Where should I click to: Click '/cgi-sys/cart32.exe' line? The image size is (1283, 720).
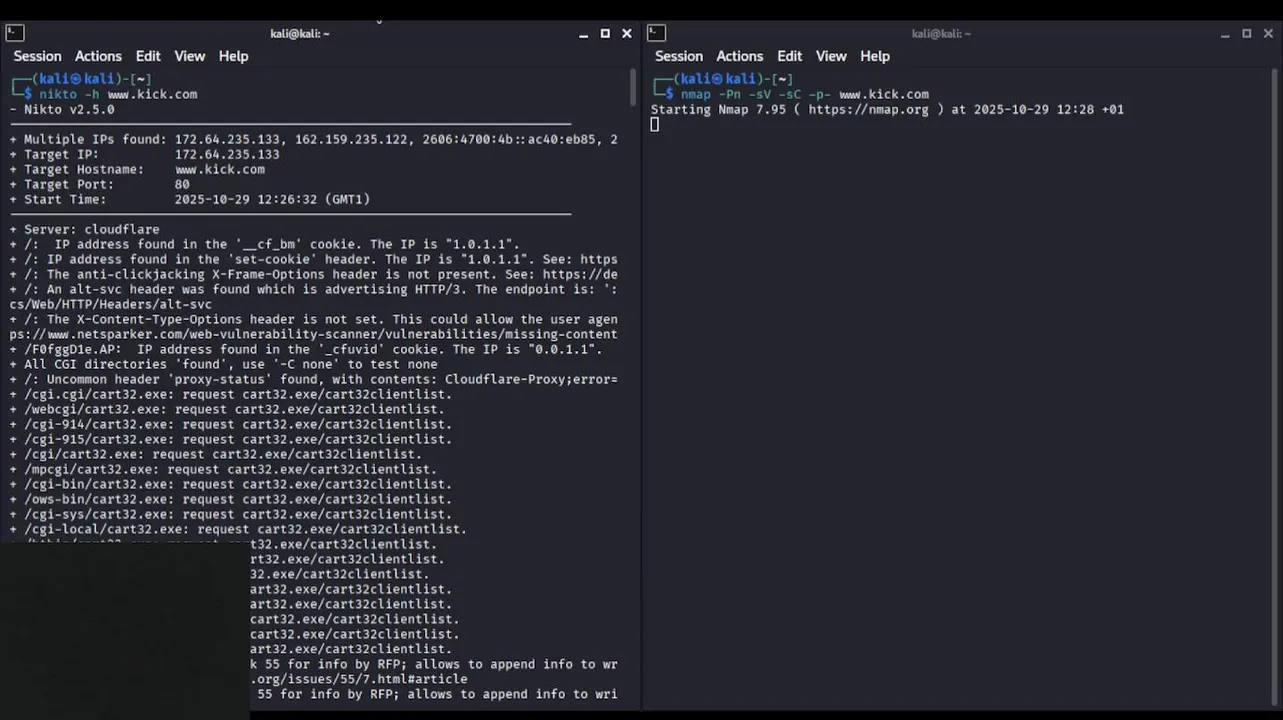pos(231,514)
